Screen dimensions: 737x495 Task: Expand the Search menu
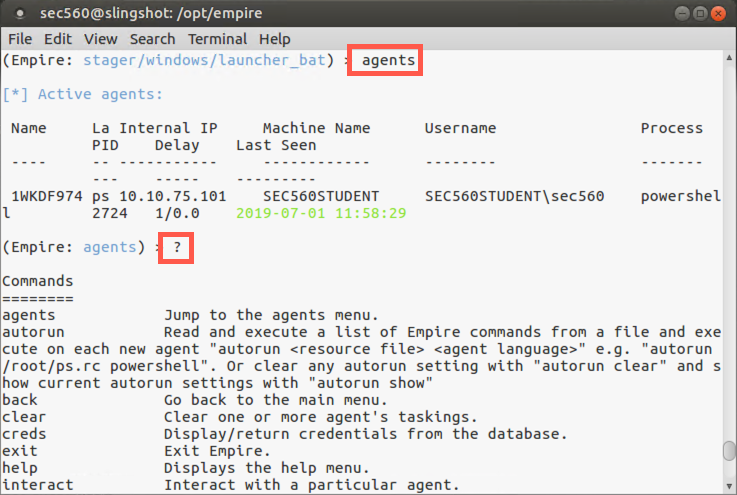(152, 39)
